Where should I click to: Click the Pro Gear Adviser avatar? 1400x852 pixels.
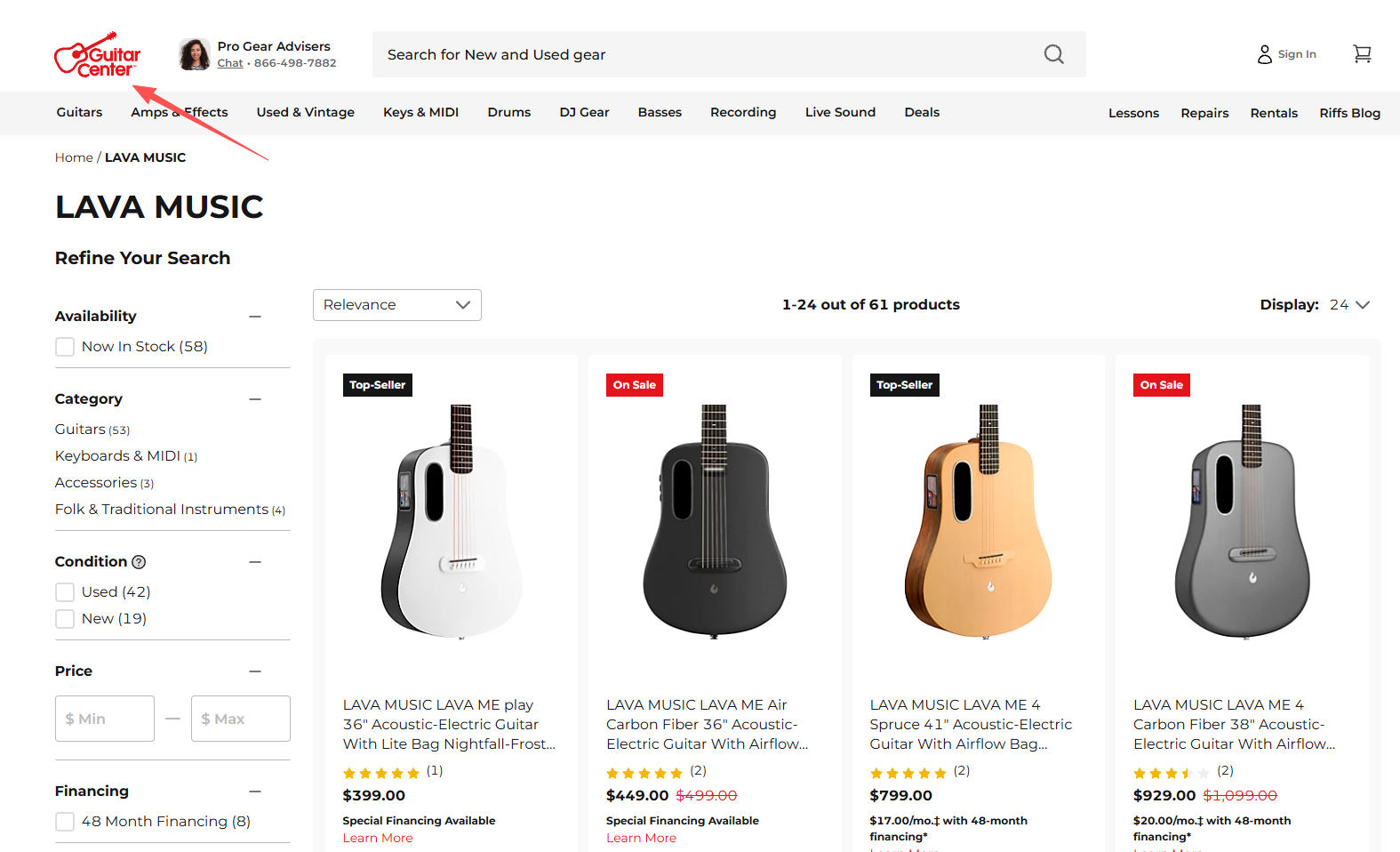(x=194, y=54)
